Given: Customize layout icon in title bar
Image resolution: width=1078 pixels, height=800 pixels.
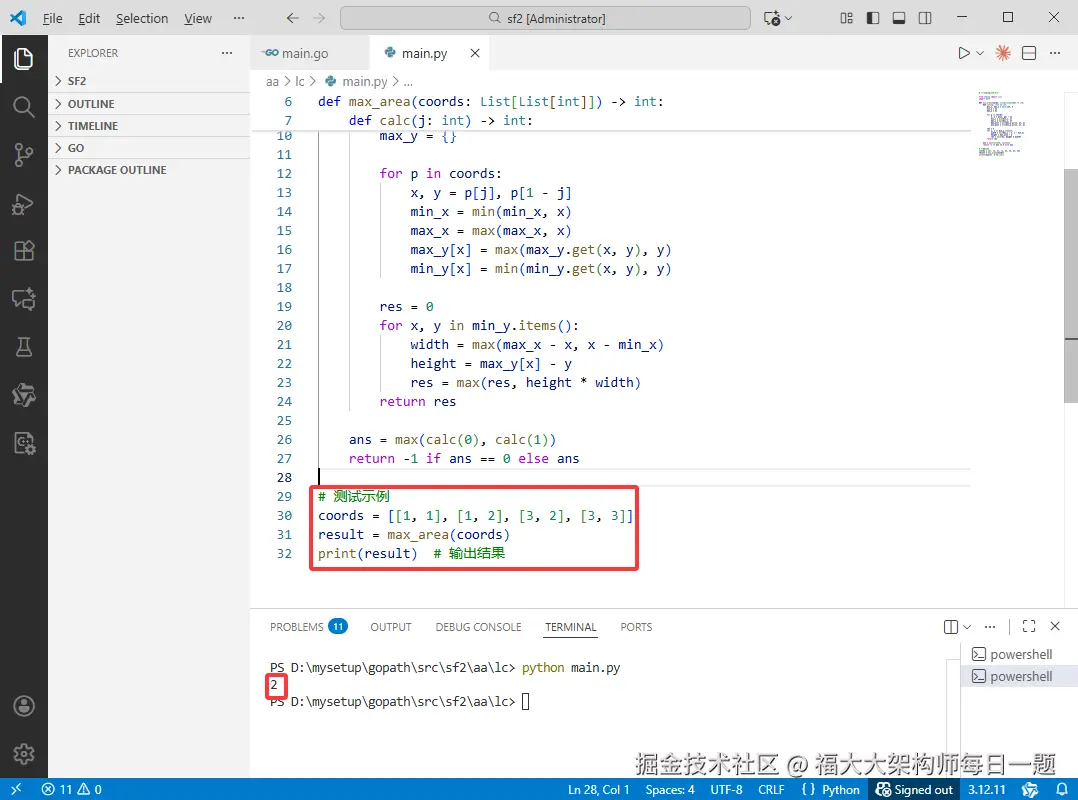Looking at the screenshot, I should (846, 18).
